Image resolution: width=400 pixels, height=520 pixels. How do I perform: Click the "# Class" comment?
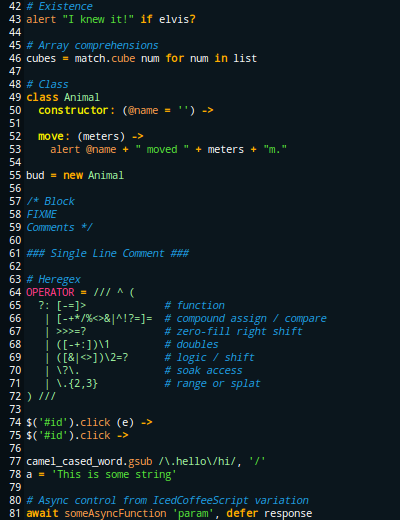[47, 84]
